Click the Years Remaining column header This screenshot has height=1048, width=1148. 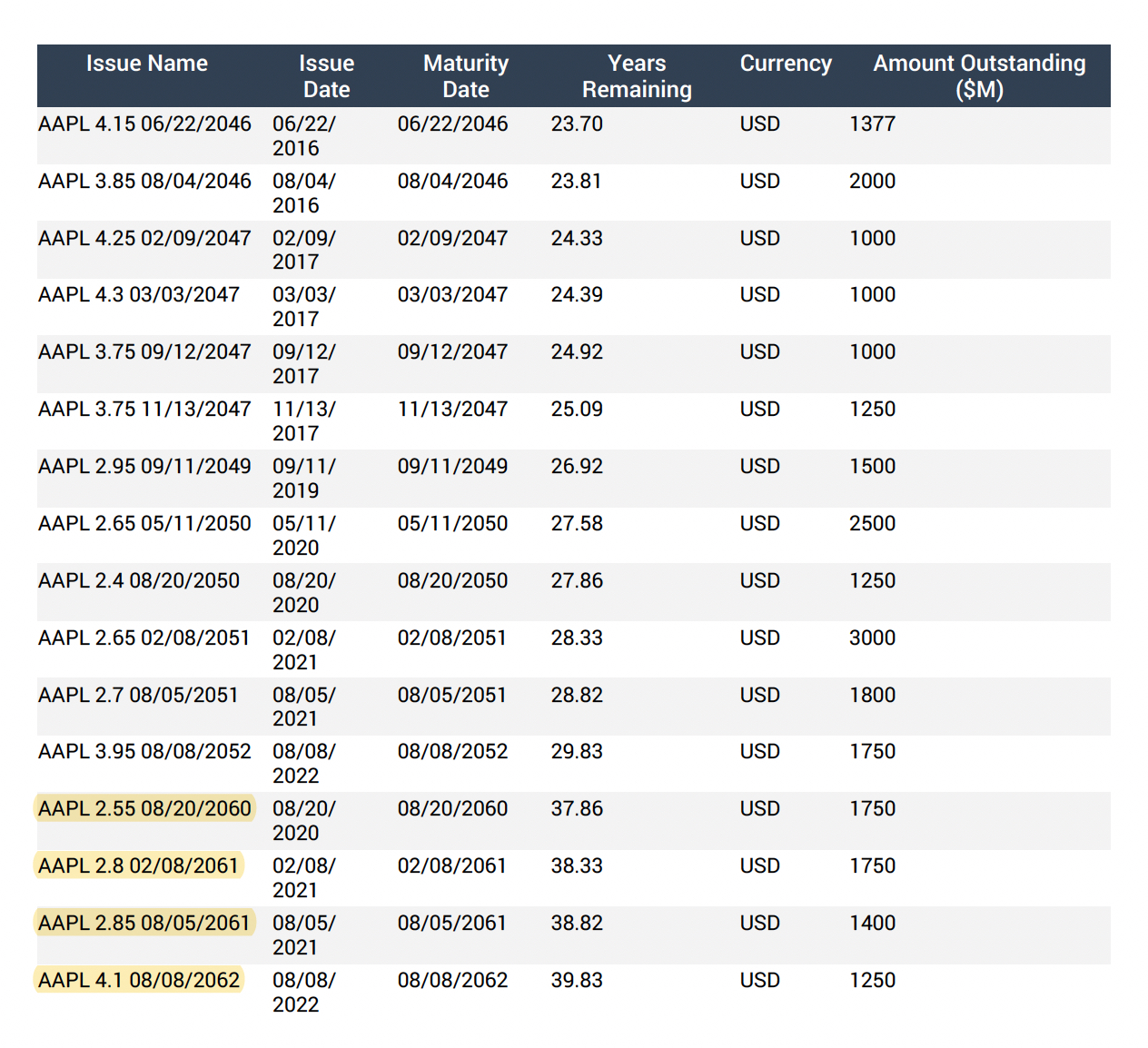click(x=636, y=76)
